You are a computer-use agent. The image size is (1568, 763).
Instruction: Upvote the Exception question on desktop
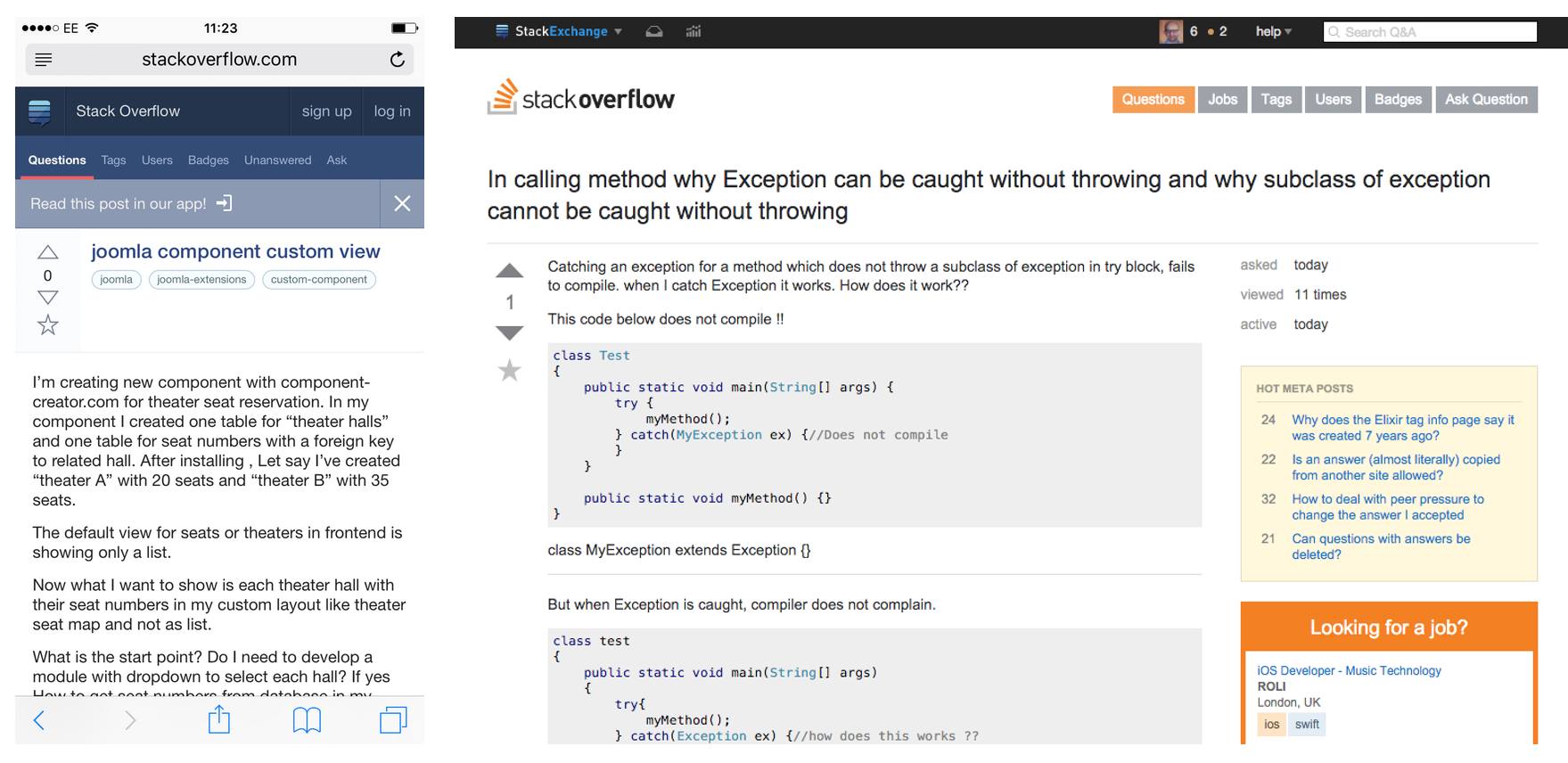point(510,271)
